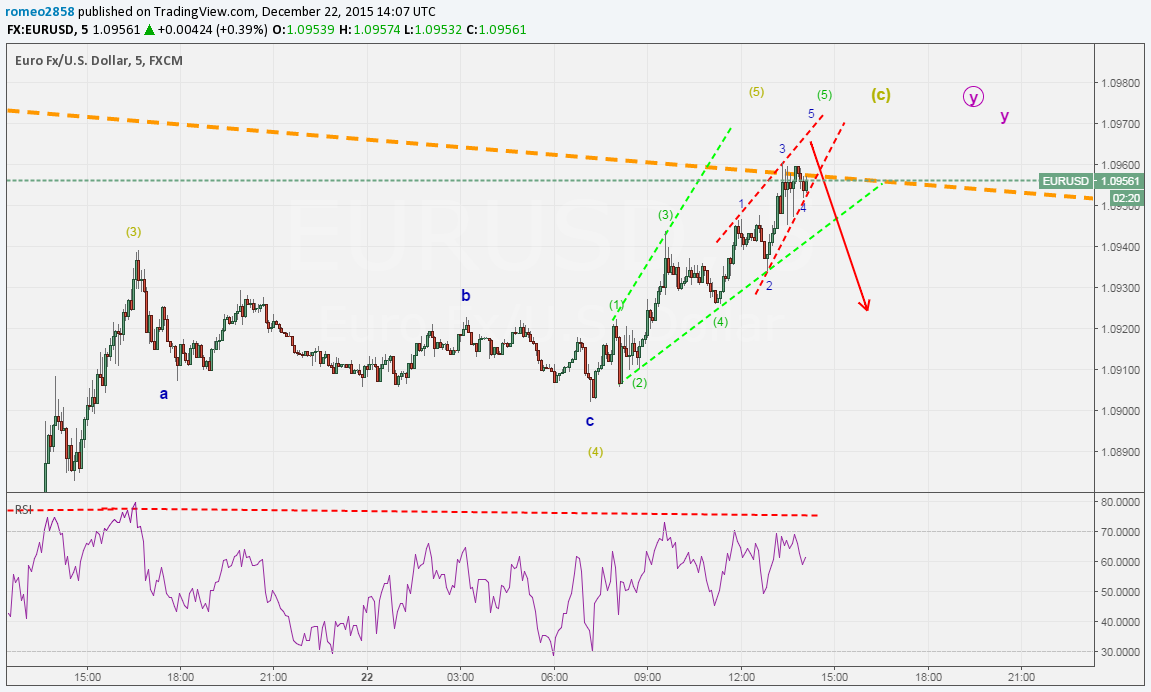Select the yellow (5) wave label
The height and width of the screenshot is (692, 1151).
coord(757,92)
